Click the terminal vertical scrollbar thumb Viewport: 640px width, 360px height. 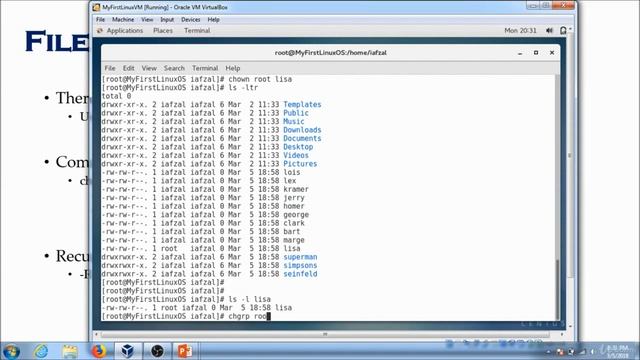[558, 289]
